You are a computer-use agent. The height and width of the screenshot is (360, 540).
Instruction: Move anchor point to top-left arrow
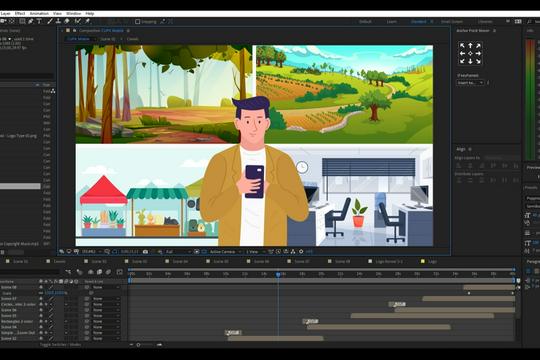462,45
